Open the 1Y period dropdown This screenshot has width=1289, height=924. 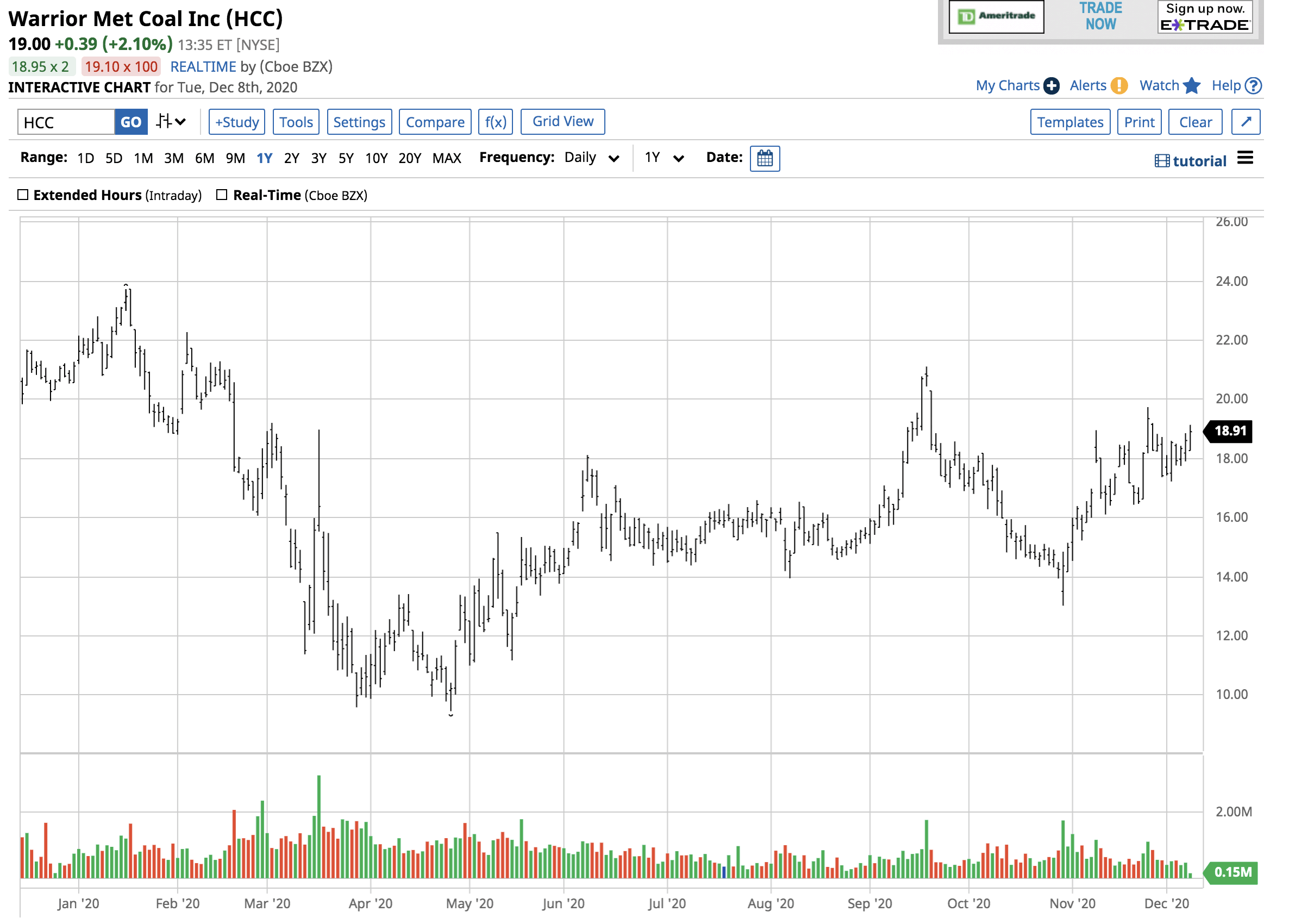tap(664, 158)
